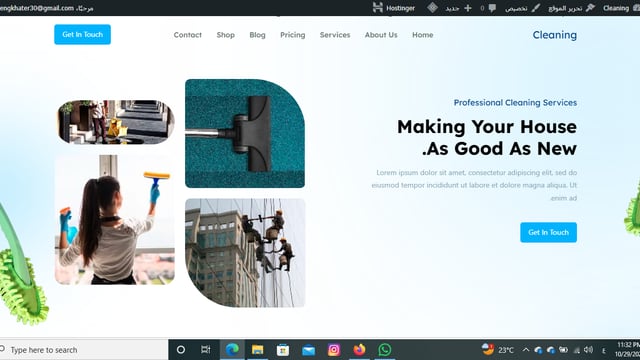This screenshot has width=640, height=360.
Task: Click the Edit Site pin icon
Action: click(x=590, y=8)
